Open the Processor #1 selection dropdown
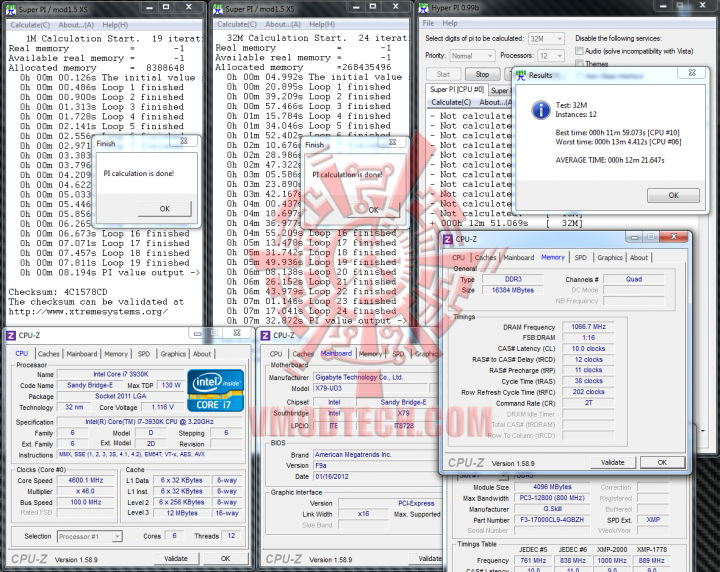720x572 pixels. point(90,536)
